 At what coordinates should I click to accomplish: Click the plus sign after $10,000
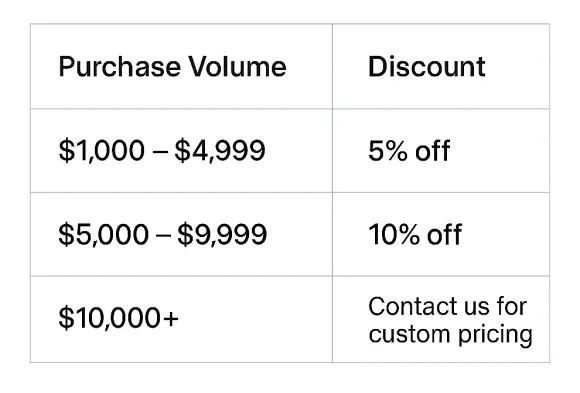click(x=171, y=319)
